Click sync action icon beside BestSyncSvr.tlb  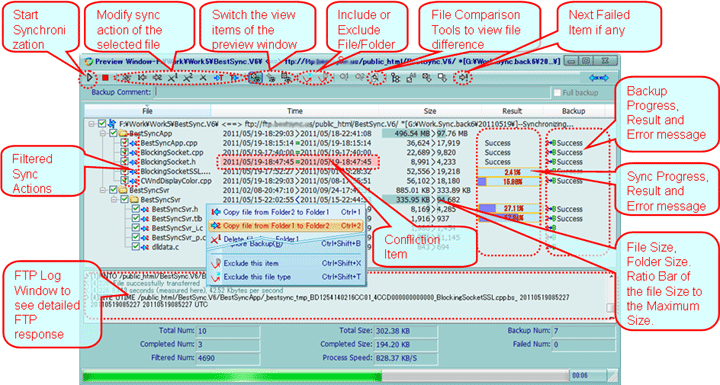pyautogui.click(x=145, y=219)
